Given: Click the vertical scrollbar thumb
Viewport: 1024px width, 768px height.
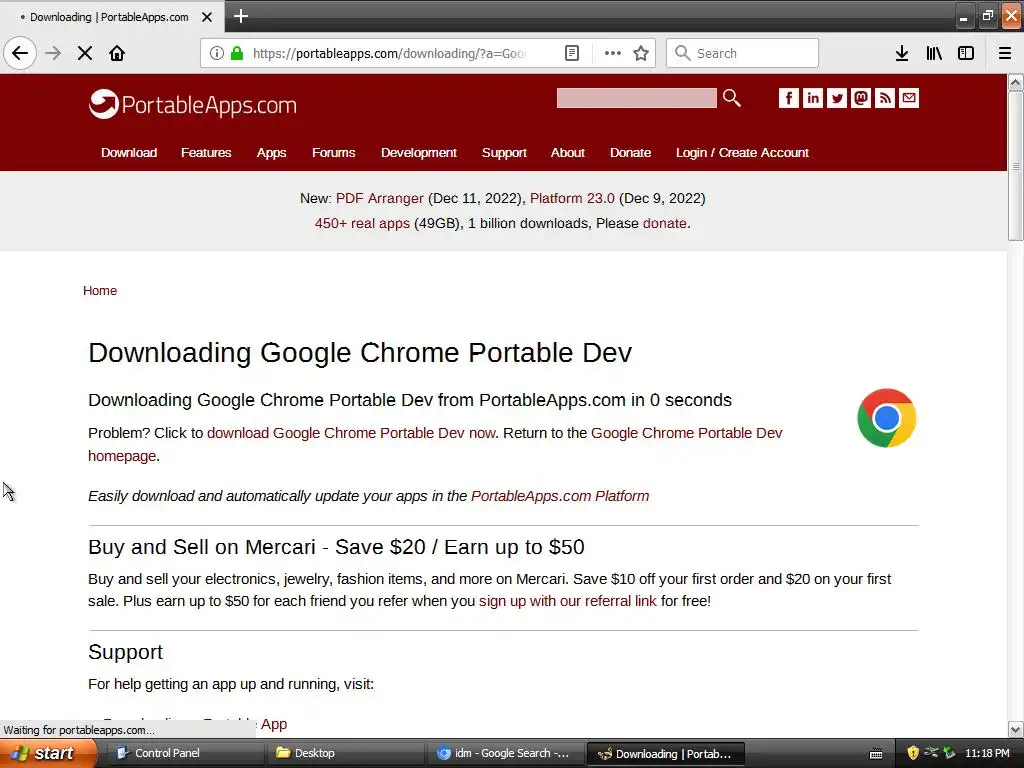Looking at the screenshot, I should tap(1016, 166).
